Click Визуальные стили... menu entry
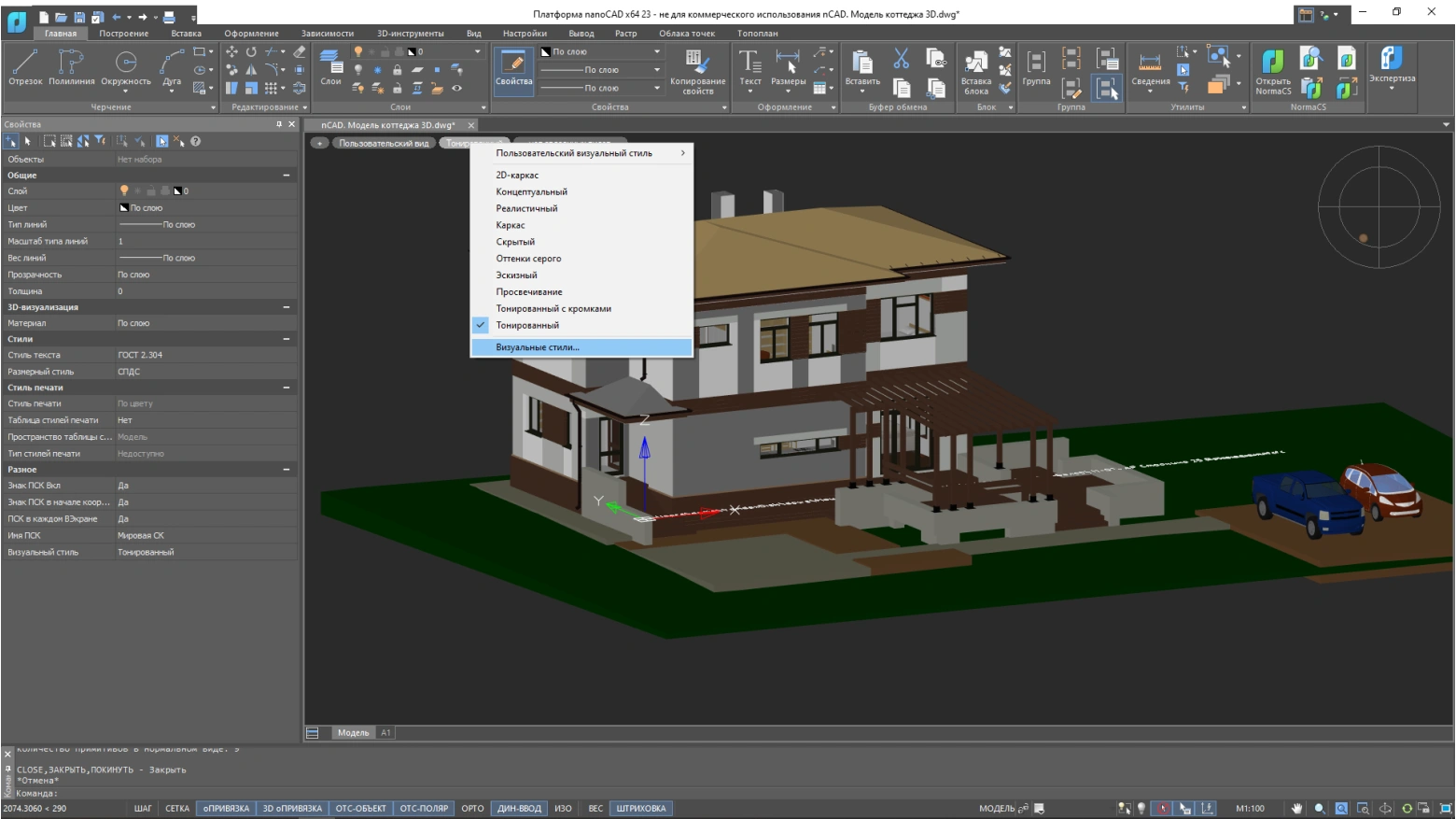This screenshot has width=1456, height=819. 538,347
